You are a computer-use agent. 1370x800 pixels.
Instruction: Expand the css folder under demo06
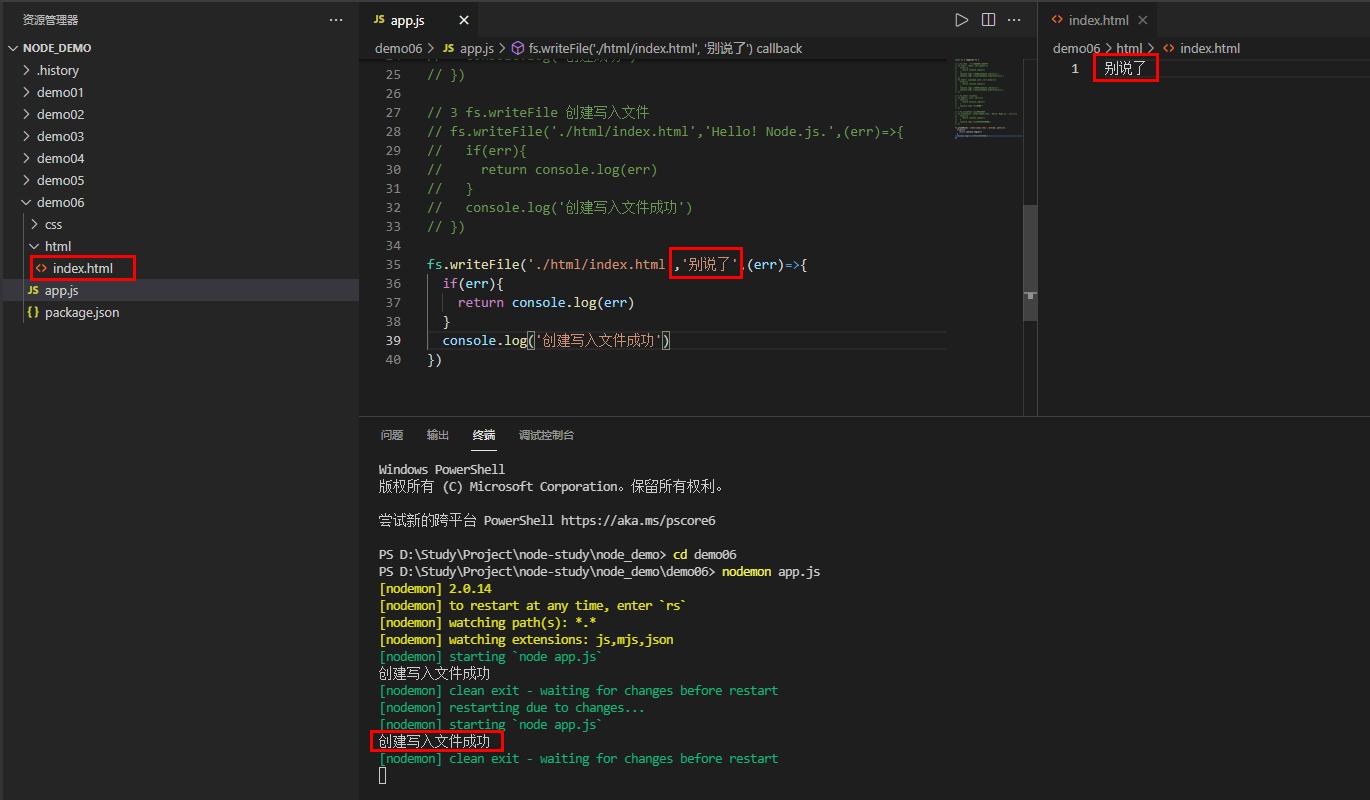(53, 224)
